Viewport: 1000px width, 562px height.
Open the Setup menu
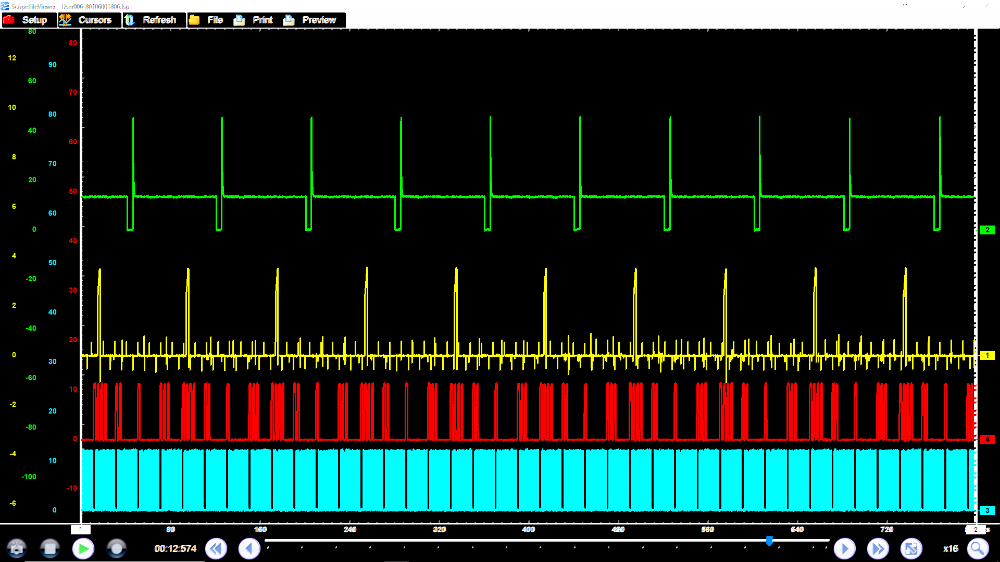pos(27,20)
